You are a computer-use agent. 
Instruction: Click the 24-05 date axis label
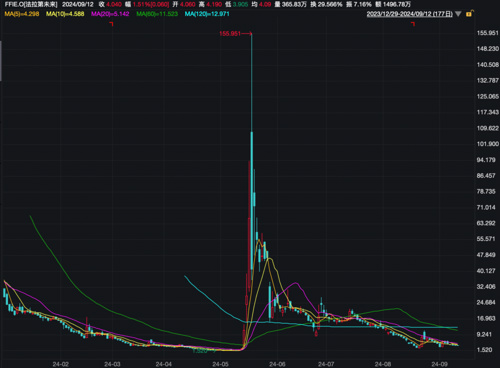[x=220, y=364]
